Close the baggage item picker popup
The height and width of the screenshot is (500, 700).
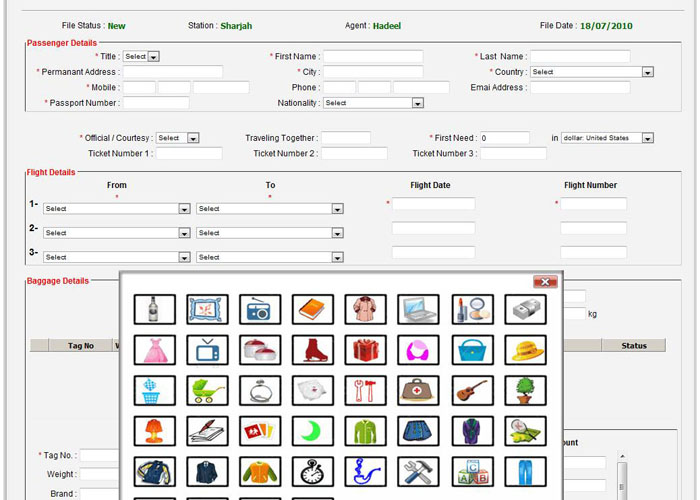pyautogui.click(x=545, y=282)
